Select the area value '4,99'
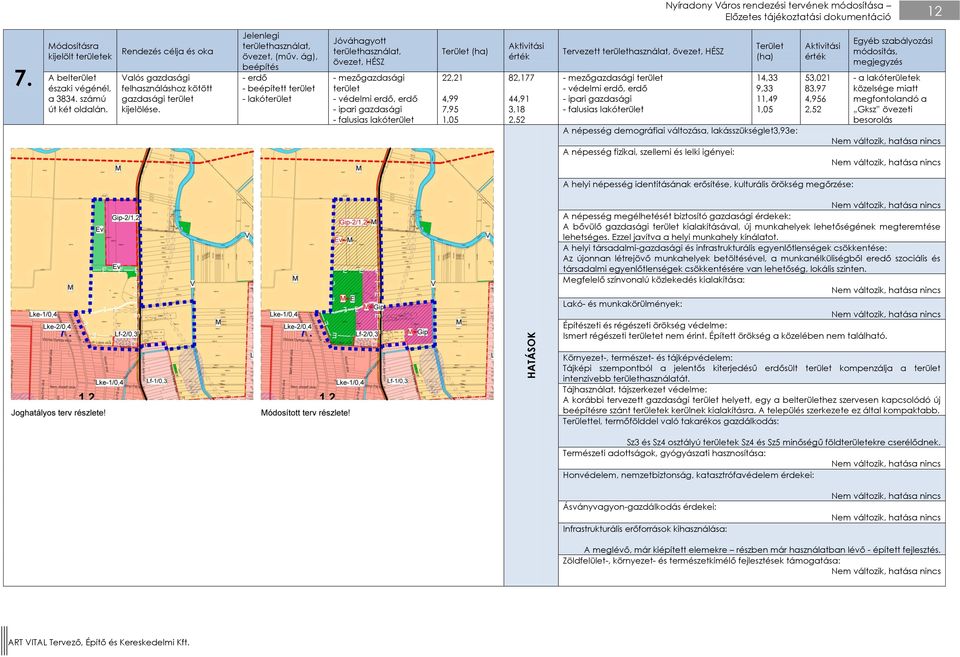This screenshot has height=657, width=960. (450, 99)
